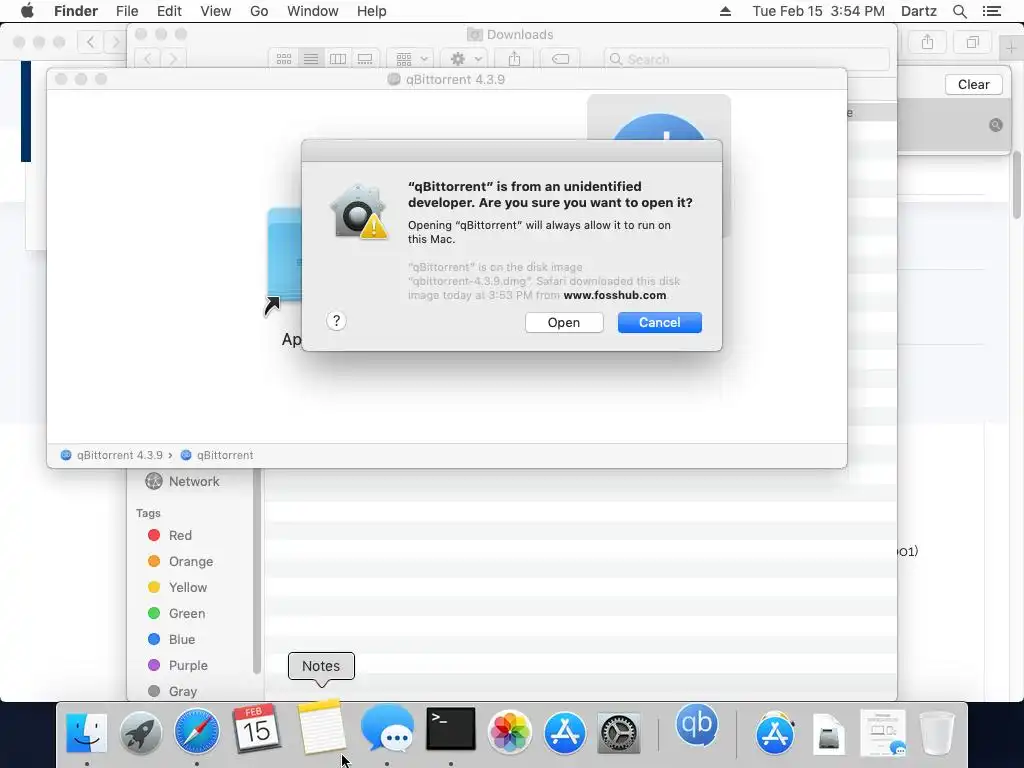The height and width of the screenshot is (768, 1024).
Task: Click the Safari show tabs overview button
Action: pyautogui.click(x=973, y=42)
